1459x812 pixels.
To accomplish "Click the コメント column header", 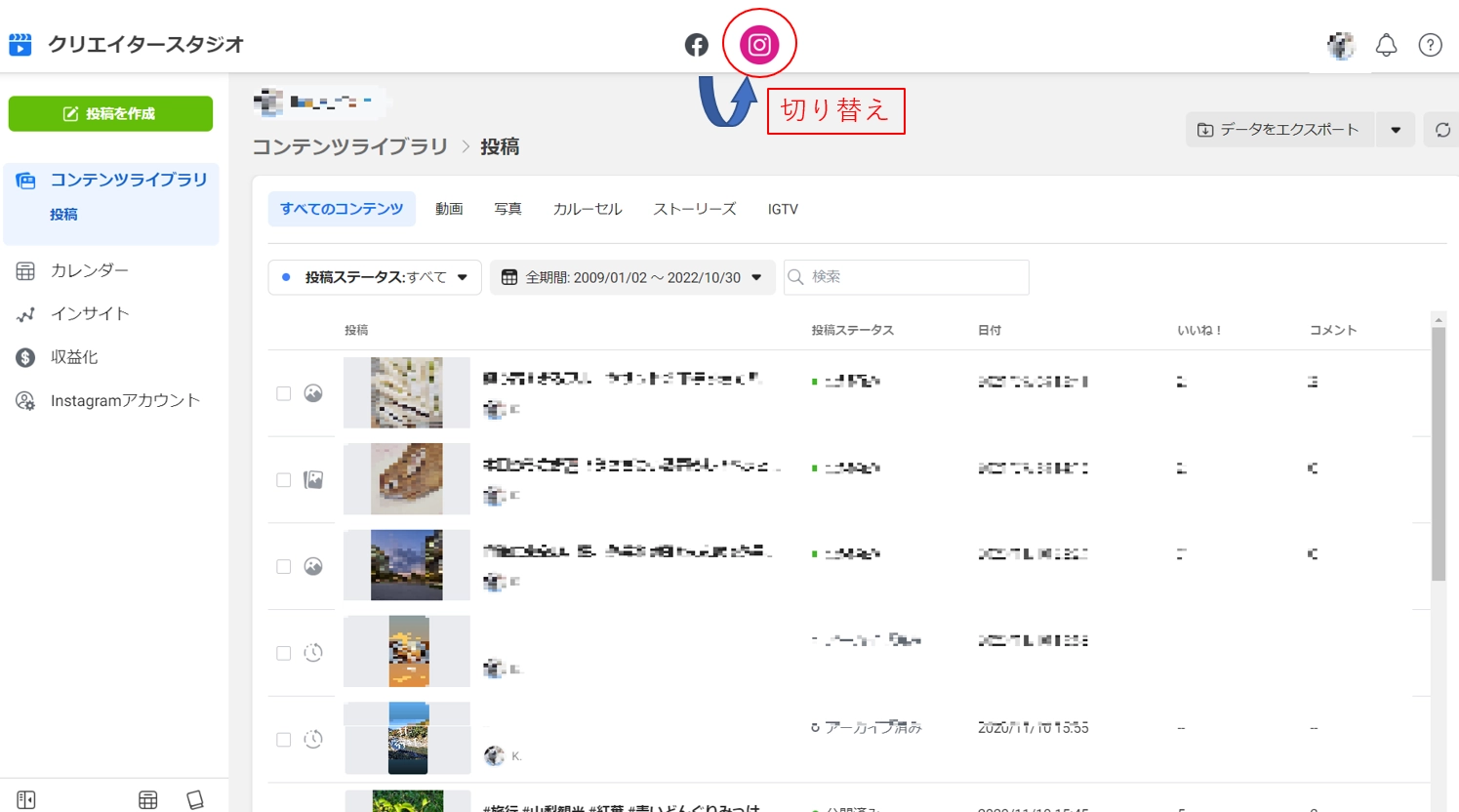I will click(x=1333, y=331).
